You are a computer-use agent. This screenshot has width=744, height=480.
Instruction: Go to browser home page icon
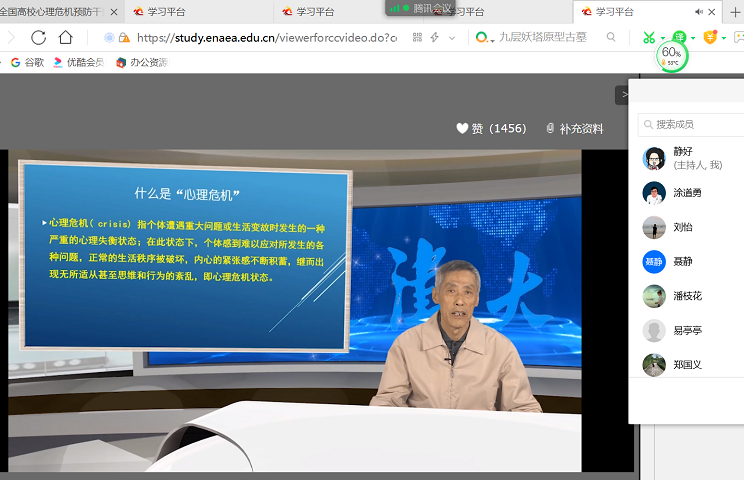(x=66, y=38)
